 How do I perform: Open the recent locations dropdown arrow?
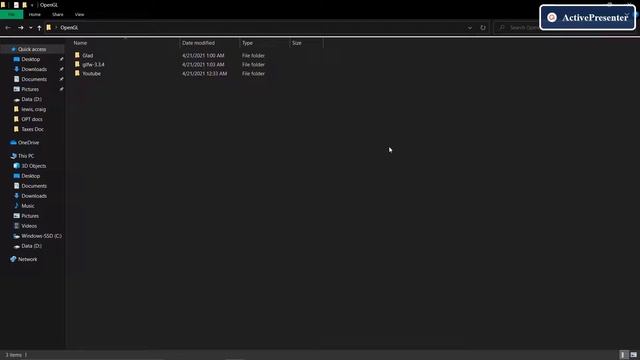click(x=31, y=28)
